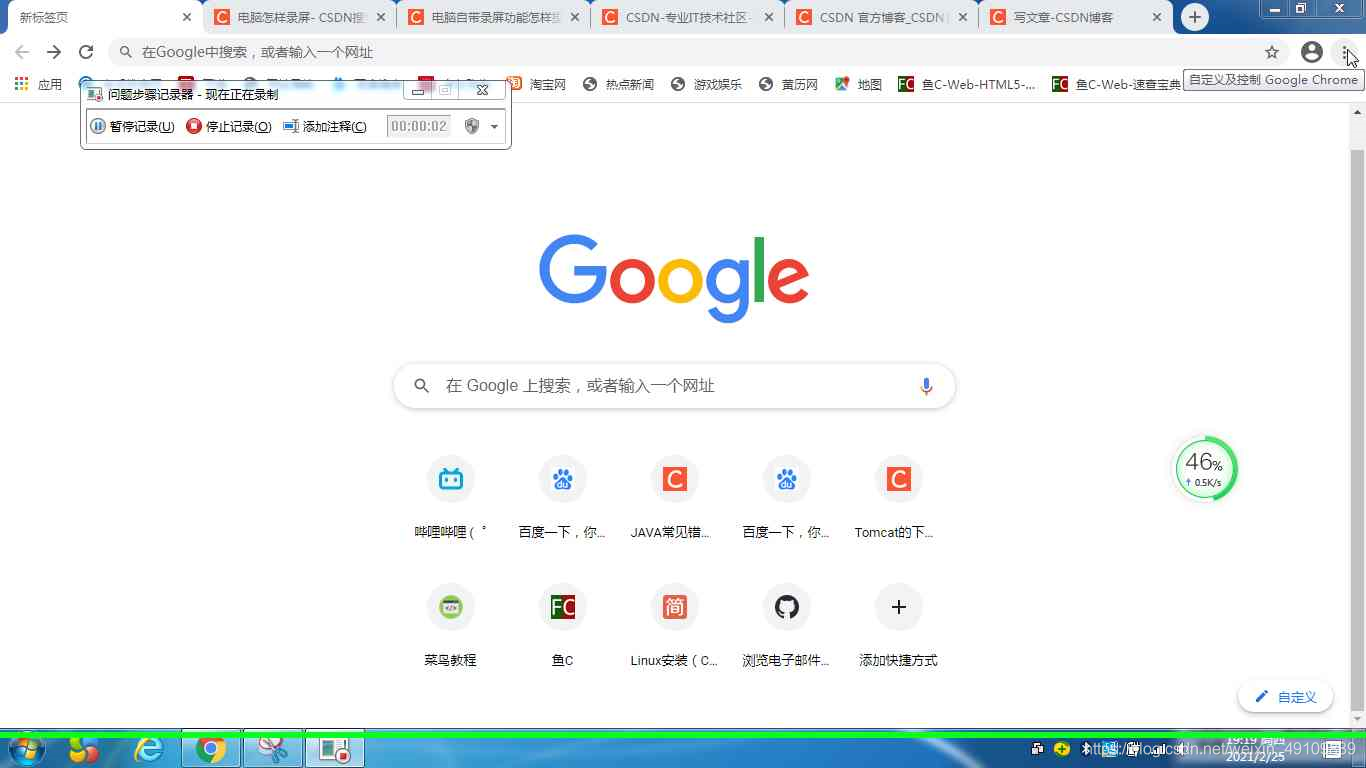Open the 应用 apps bookmark
1366x768 pixels.
click(x=38, y=84)
